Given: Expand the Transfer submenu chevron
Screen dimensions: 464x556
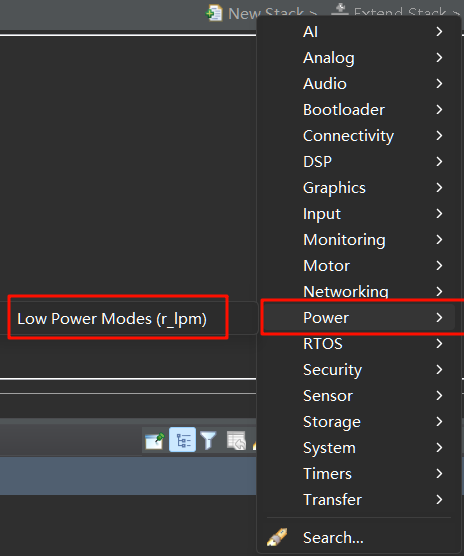Looking at the screenshot, I should 439,499.
